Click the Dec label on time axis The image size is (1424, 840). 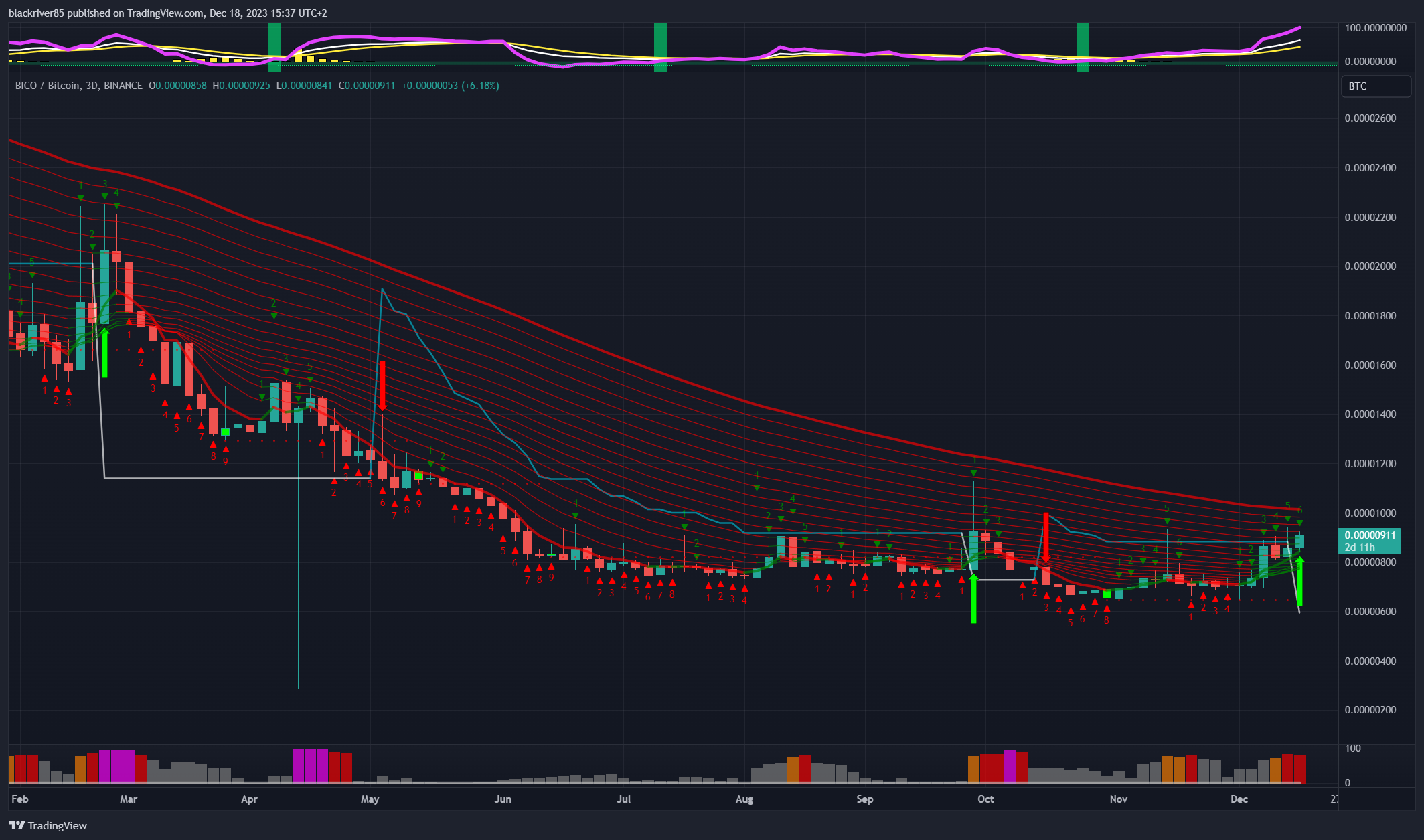coord(1239,799)
